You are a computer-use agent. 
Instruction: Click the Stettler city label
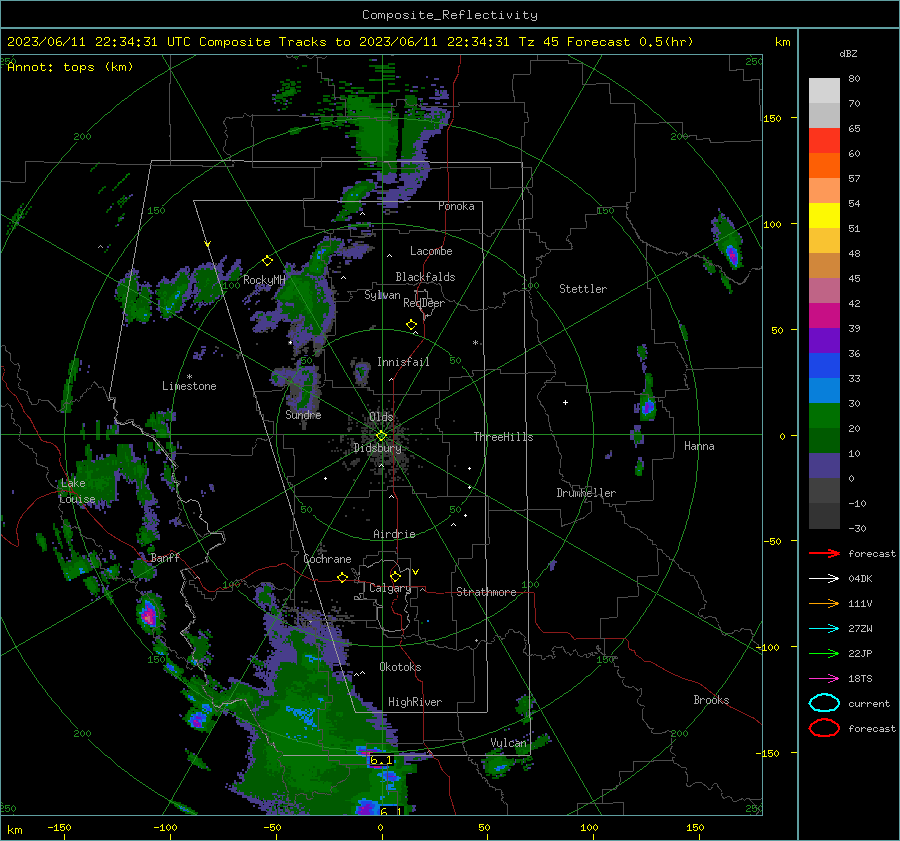(583, 289)
